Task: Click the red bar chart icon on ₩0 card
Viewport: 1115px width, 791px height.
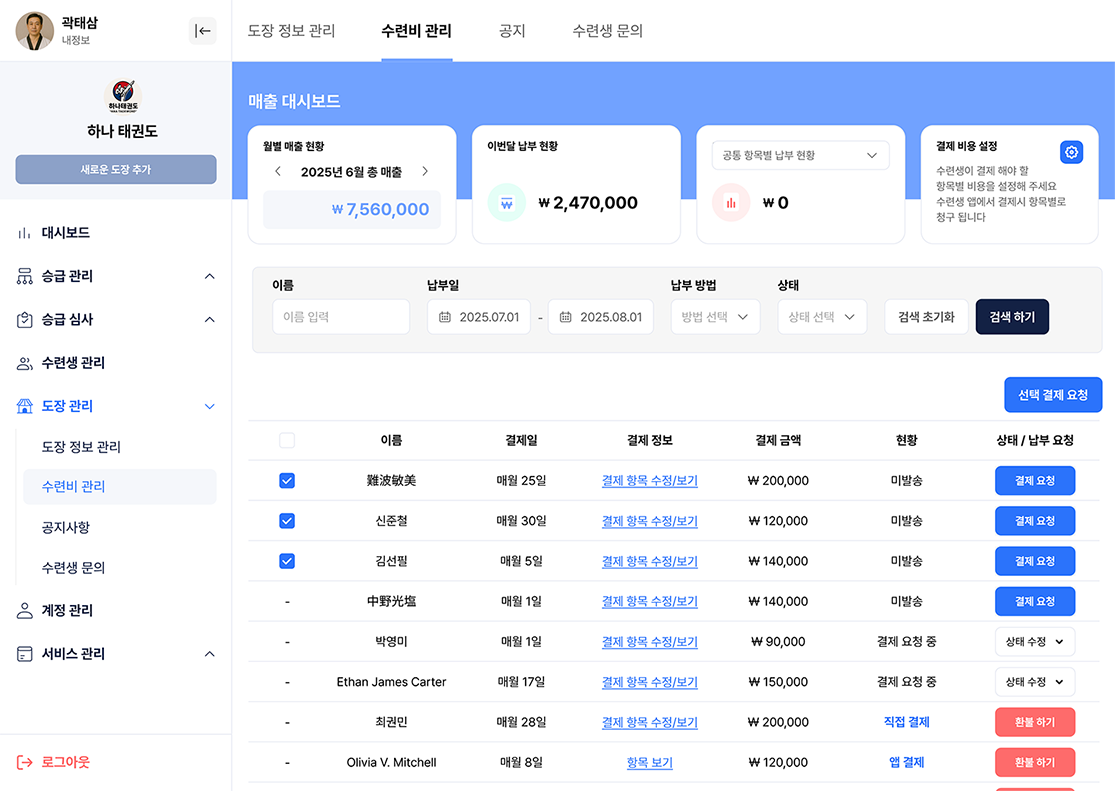Action: (730, 202)
